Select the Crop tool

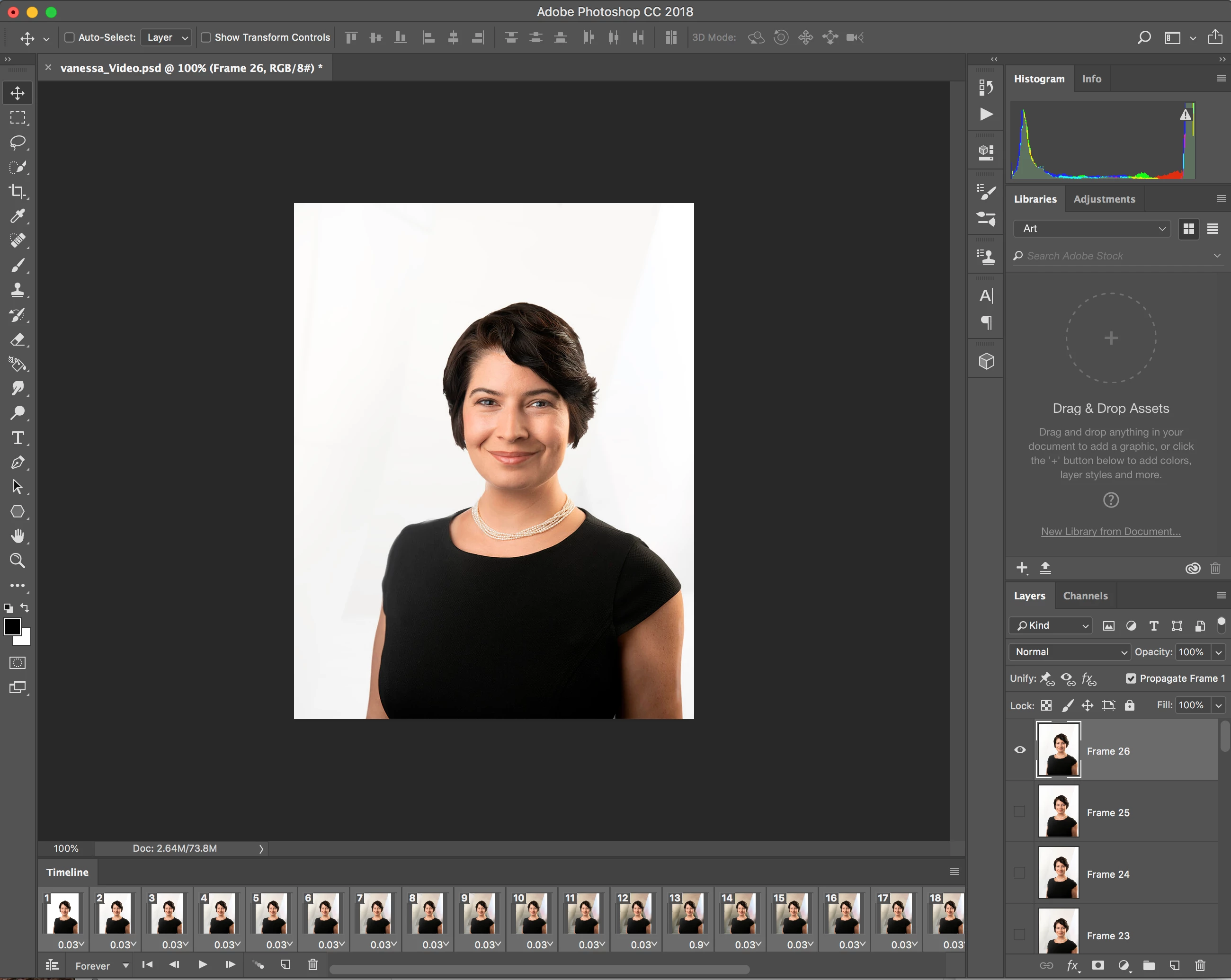click(18, 191)
